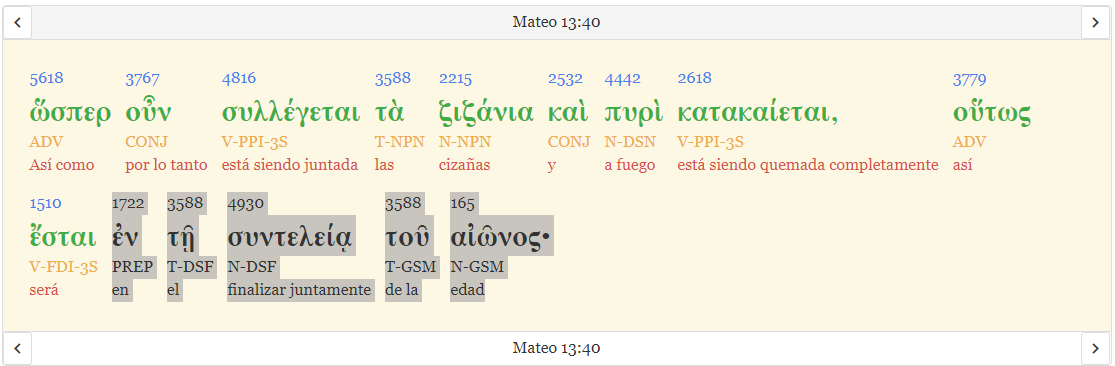Select the highlighted Greek article τῇ
Screen dimensions: 1115x366
click(x=181, y=238)
